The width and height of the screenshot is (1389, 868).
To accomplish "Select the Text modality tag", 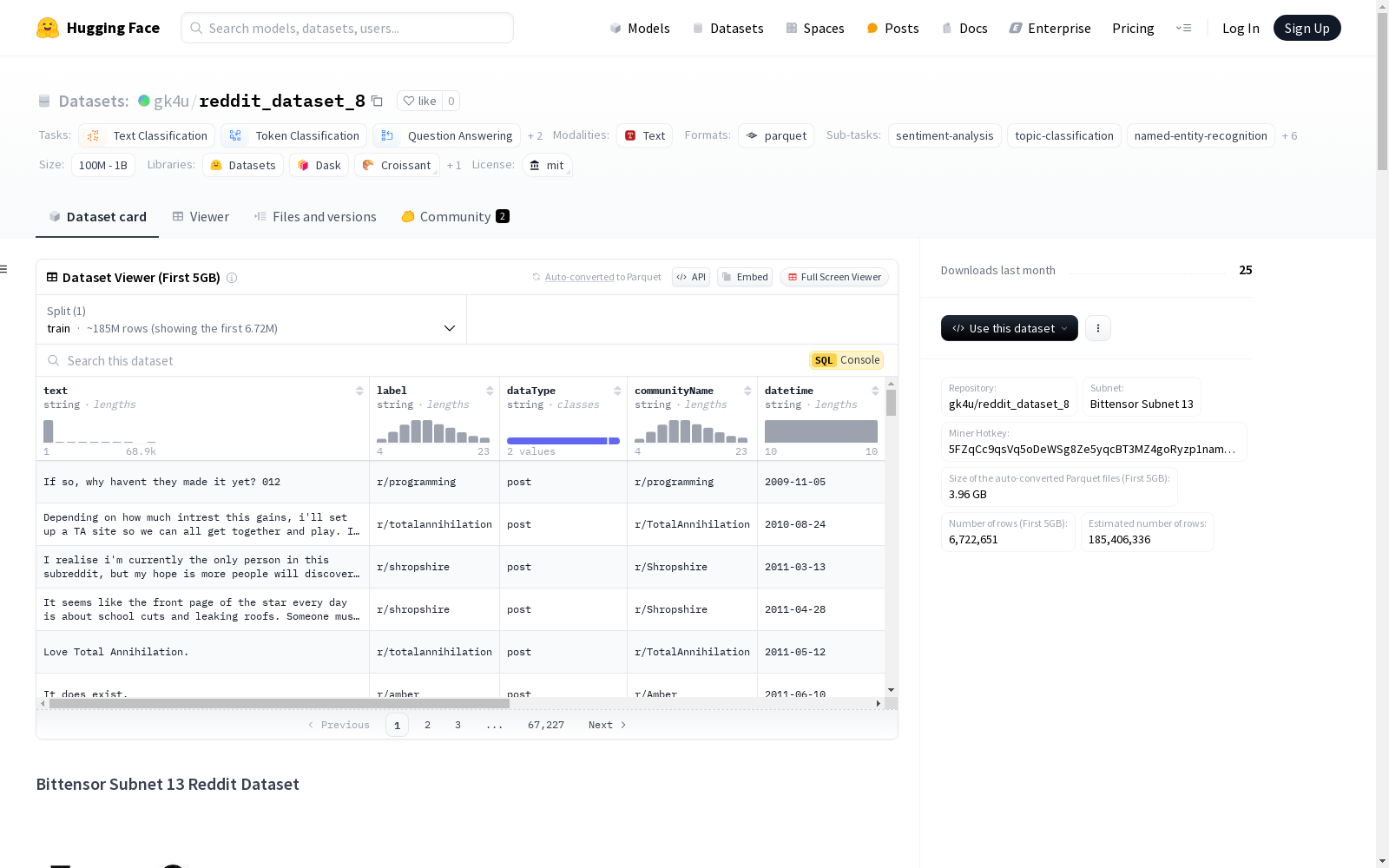I will pos(644,136).
